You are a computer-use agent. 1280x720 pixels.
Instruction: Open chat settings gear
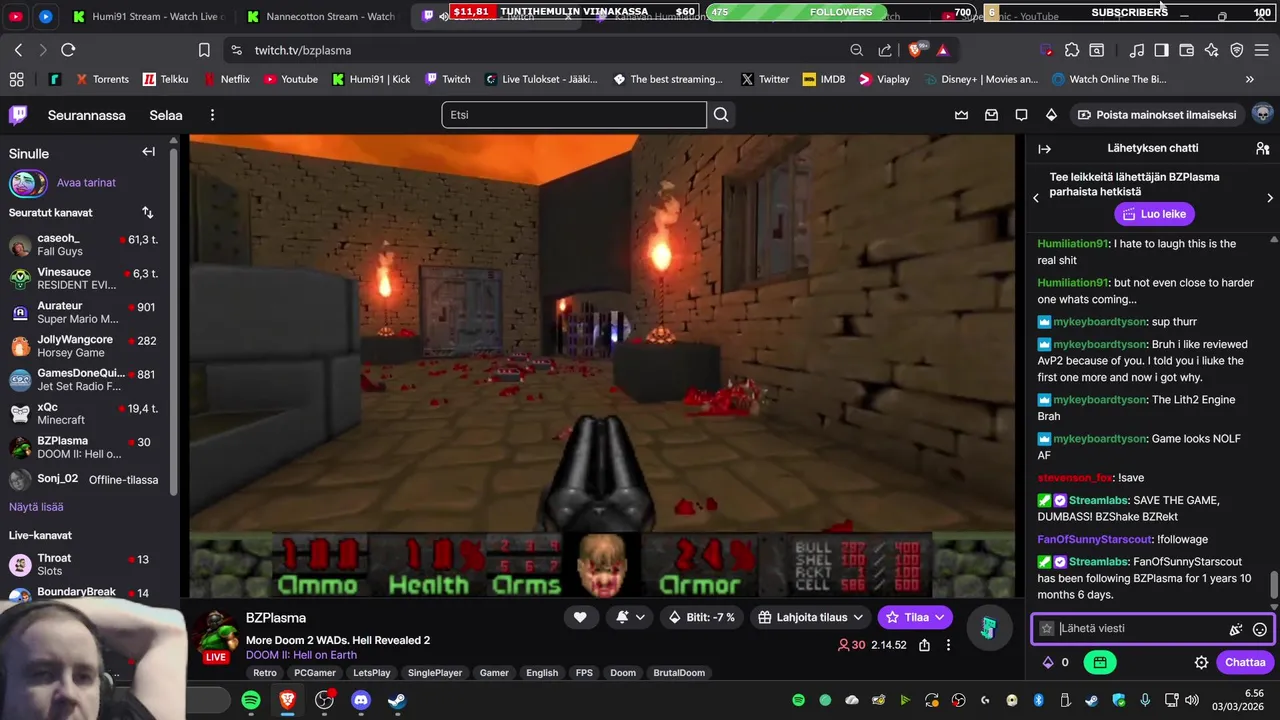pyautogui.click(x=1201, y=662)
